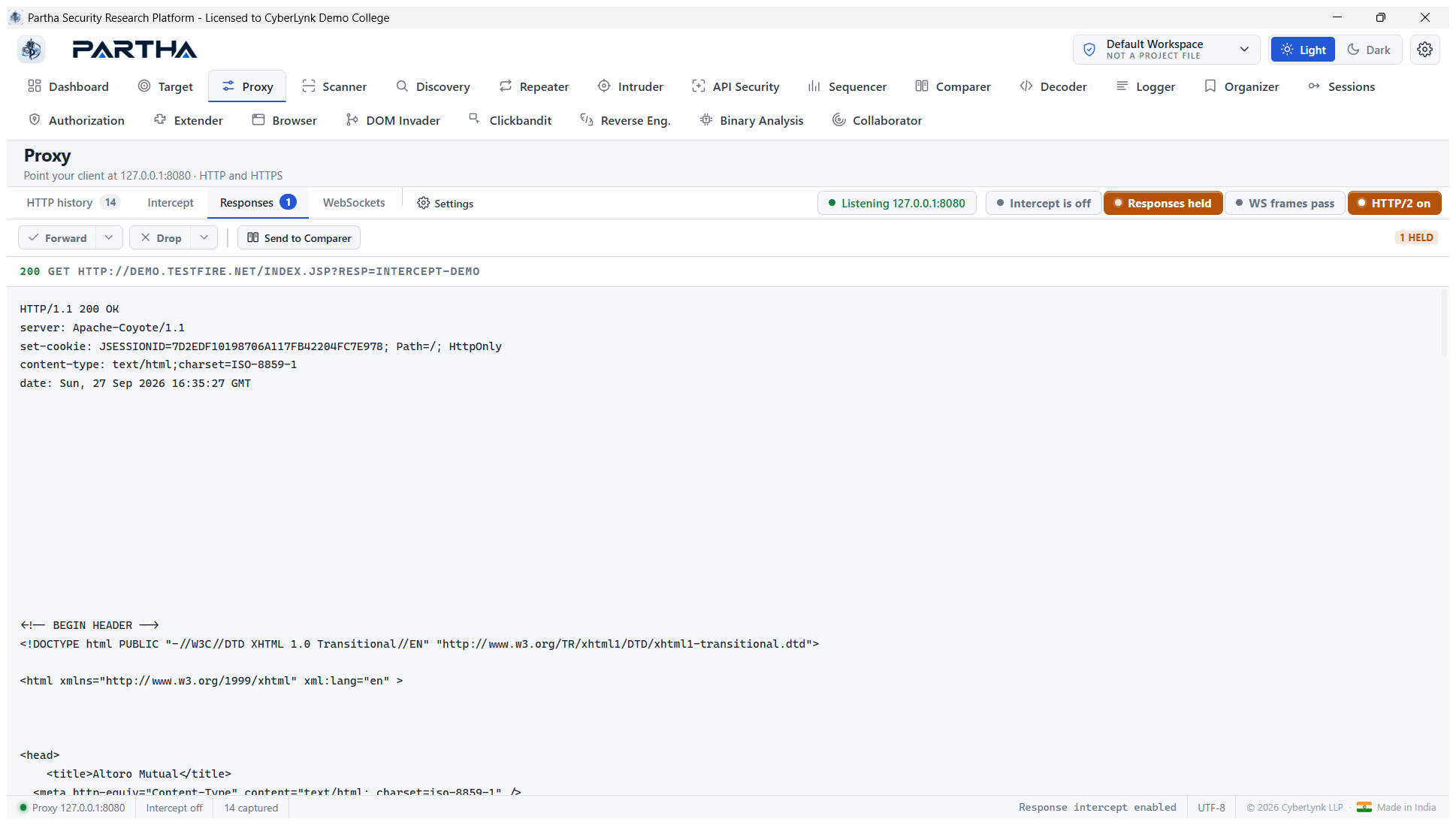1456x825 pixels.
Task: Forward the held response
Action: [58, 237]
